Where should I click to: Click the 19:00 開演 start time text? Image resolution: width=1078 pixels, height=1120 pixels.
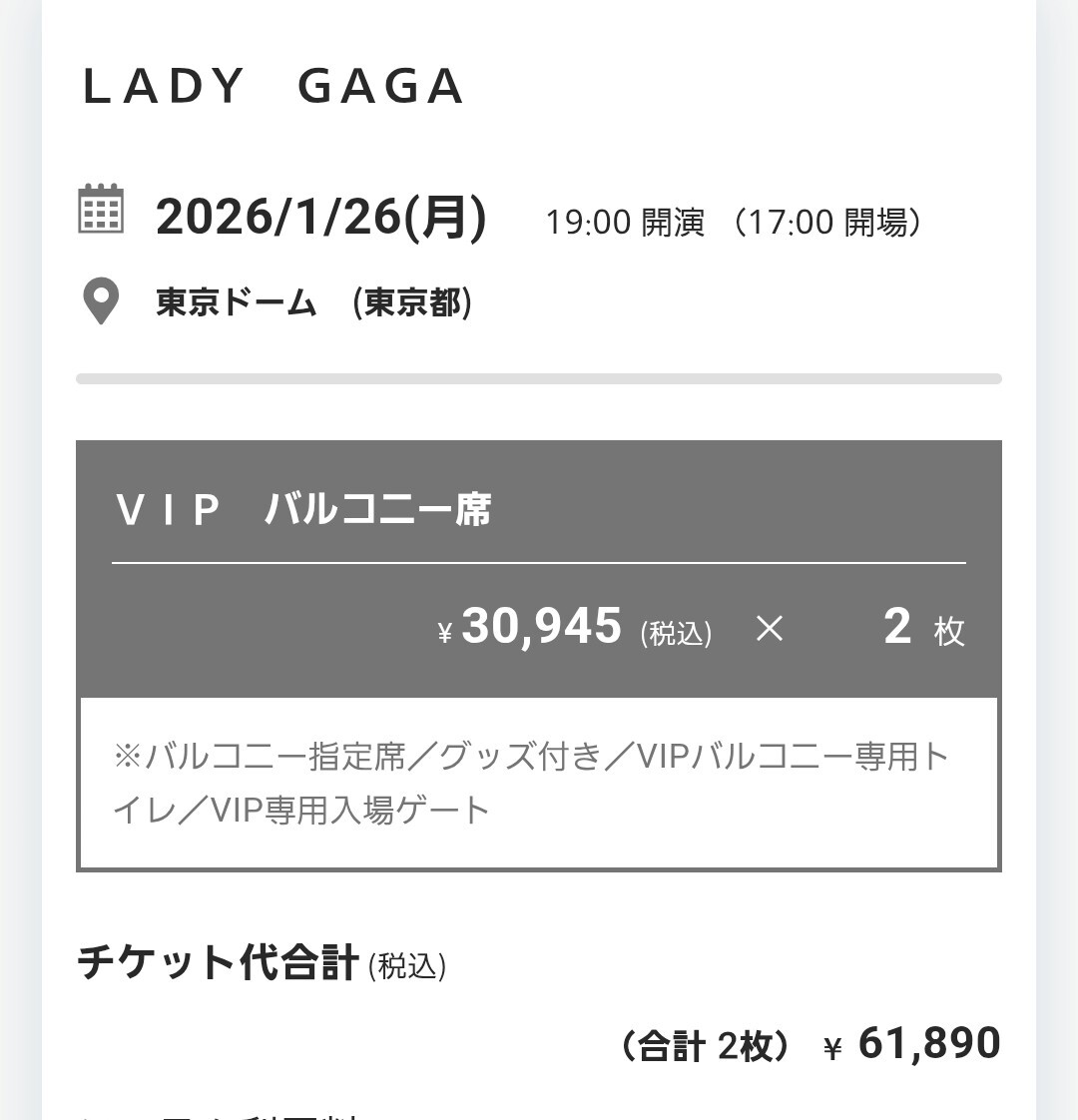tap(625, 223)
